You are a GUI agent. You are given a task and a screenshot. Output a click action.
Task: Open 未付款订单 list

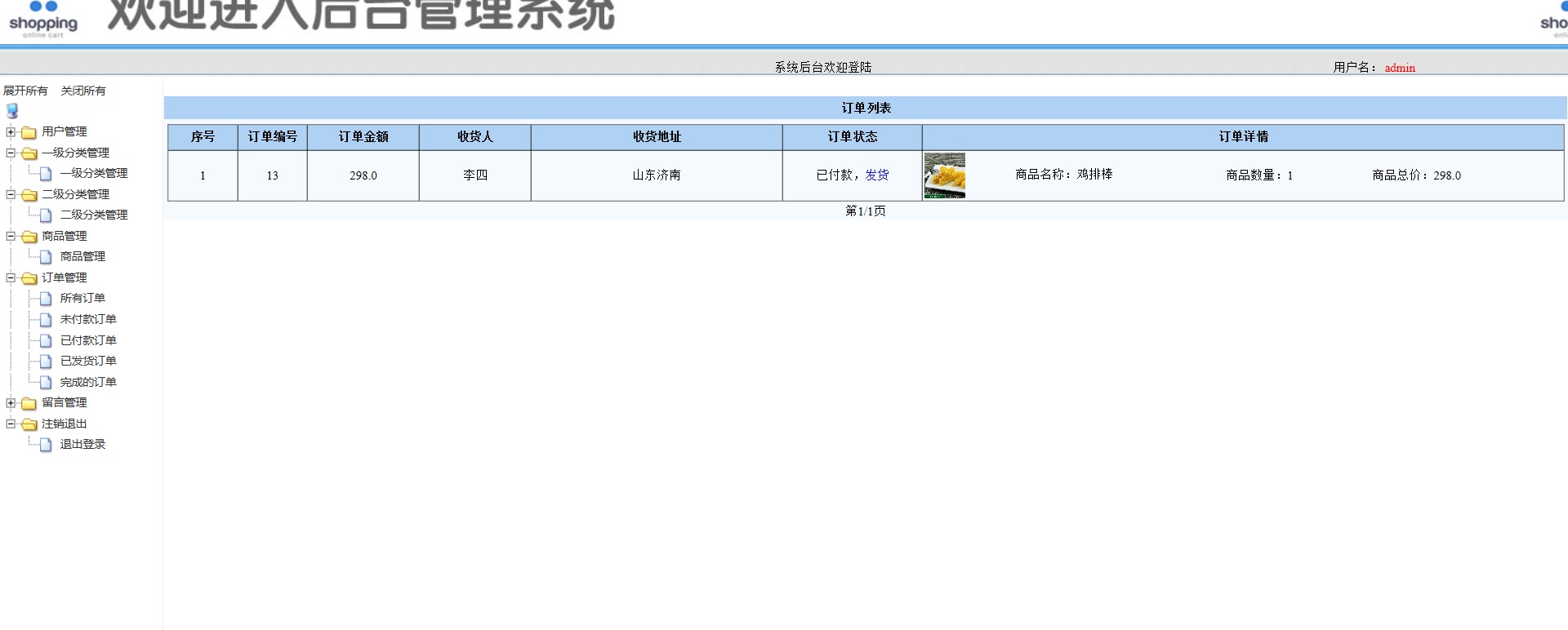pos(88,319)
